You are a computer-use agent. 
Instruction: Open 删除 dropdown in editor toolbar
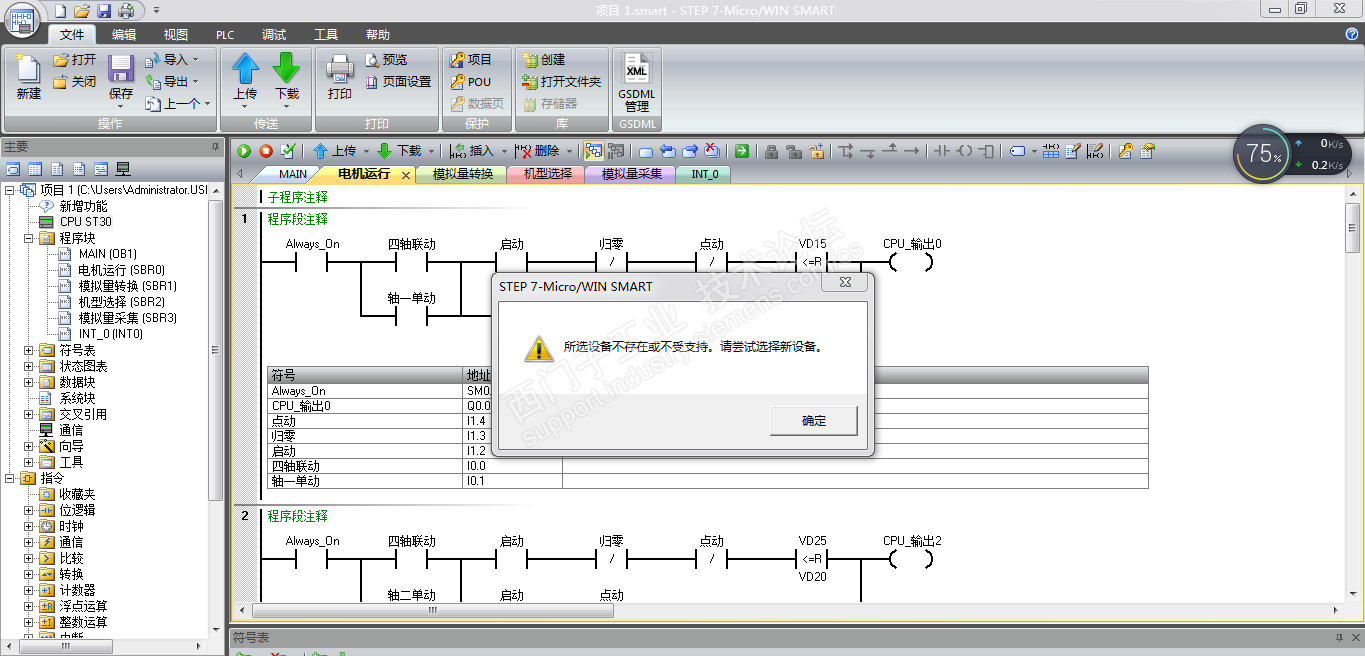click(x=569, y=151)
